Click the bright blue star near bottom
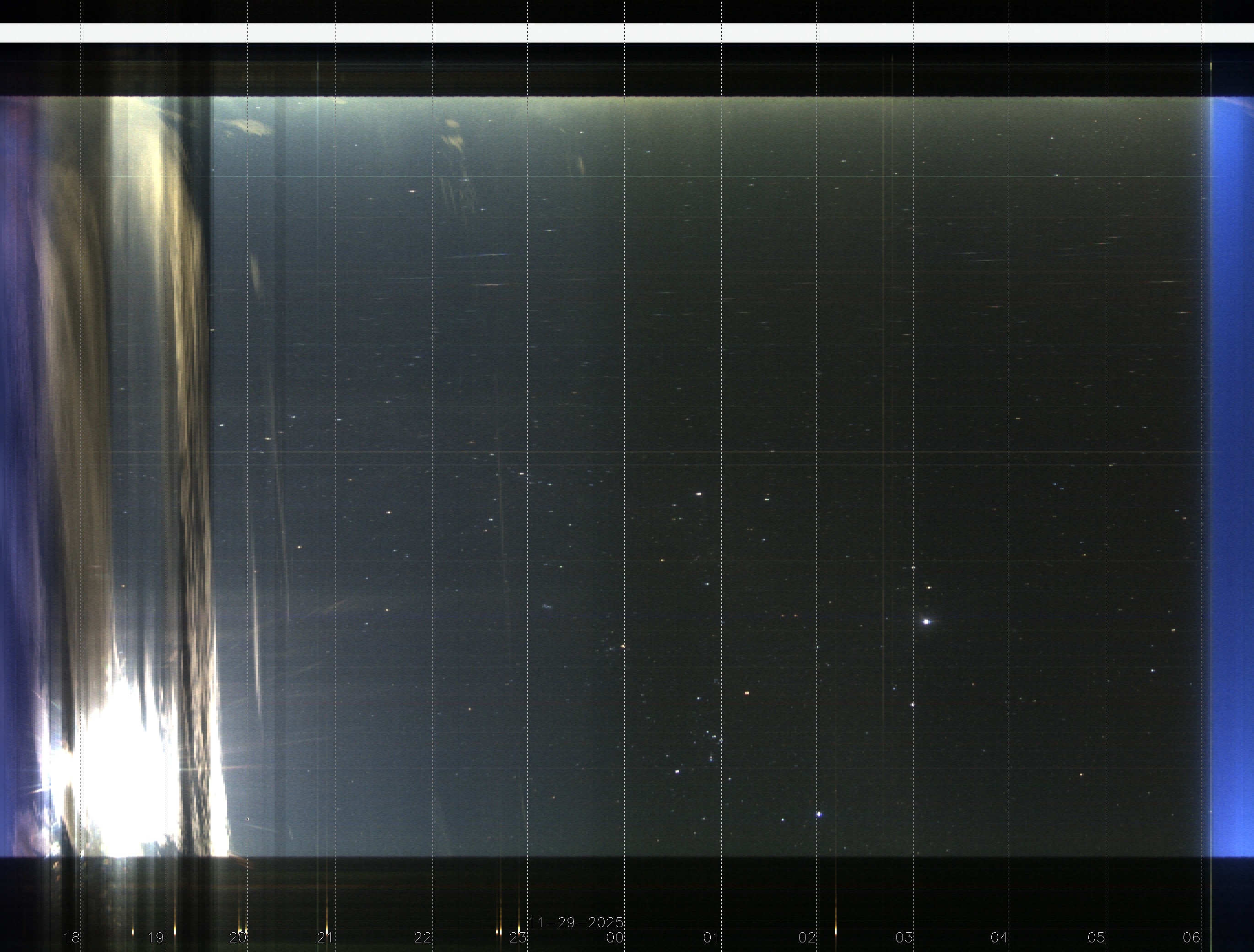The width and height of the screenshot is (1254, 952). click(819, 814)
